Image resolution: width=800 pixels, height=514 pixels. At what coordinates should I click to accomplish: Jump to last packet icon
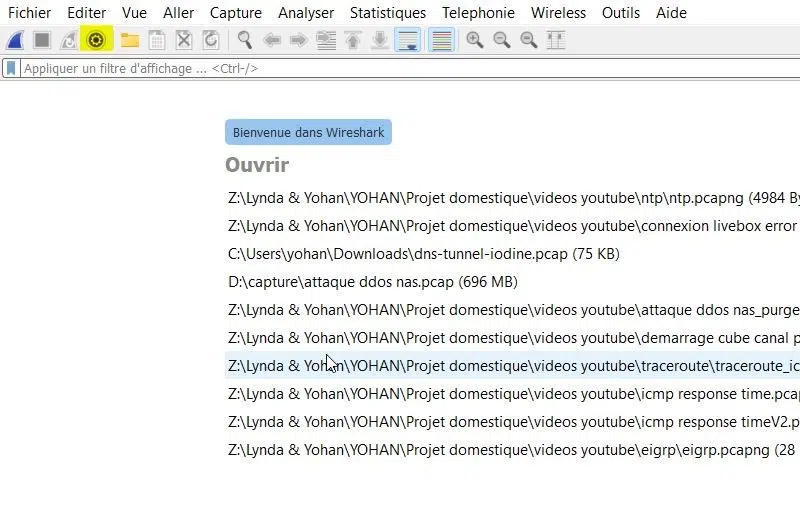[380, 40]
